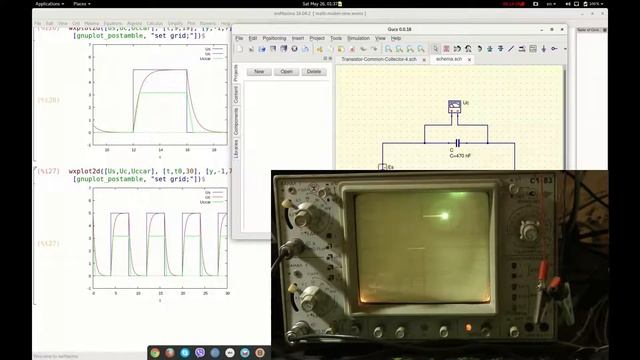This screenshot has height=360, width=640.
Task: Open Chrome from the dock
Action: click(x=155, y=353)
